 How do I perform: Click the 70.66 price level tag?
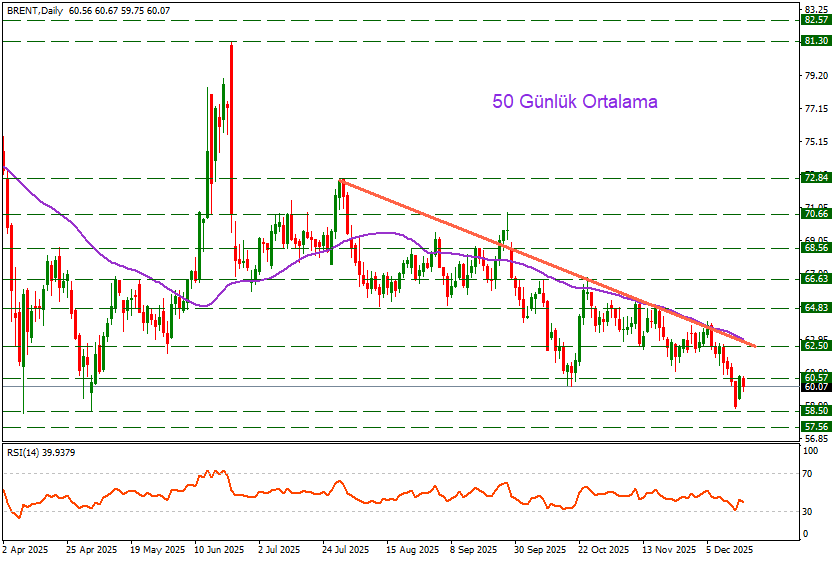816,214
